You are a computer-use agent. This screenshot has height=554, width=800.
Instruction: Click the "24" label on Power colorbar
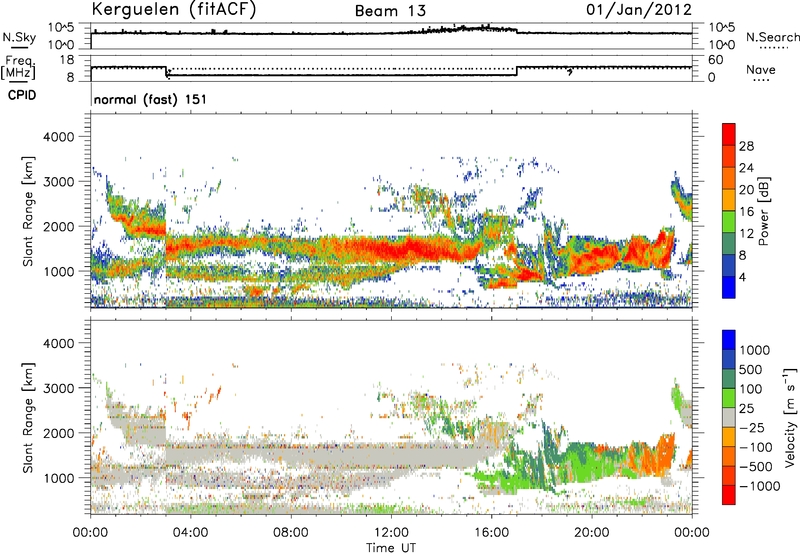tap(746, 168)
